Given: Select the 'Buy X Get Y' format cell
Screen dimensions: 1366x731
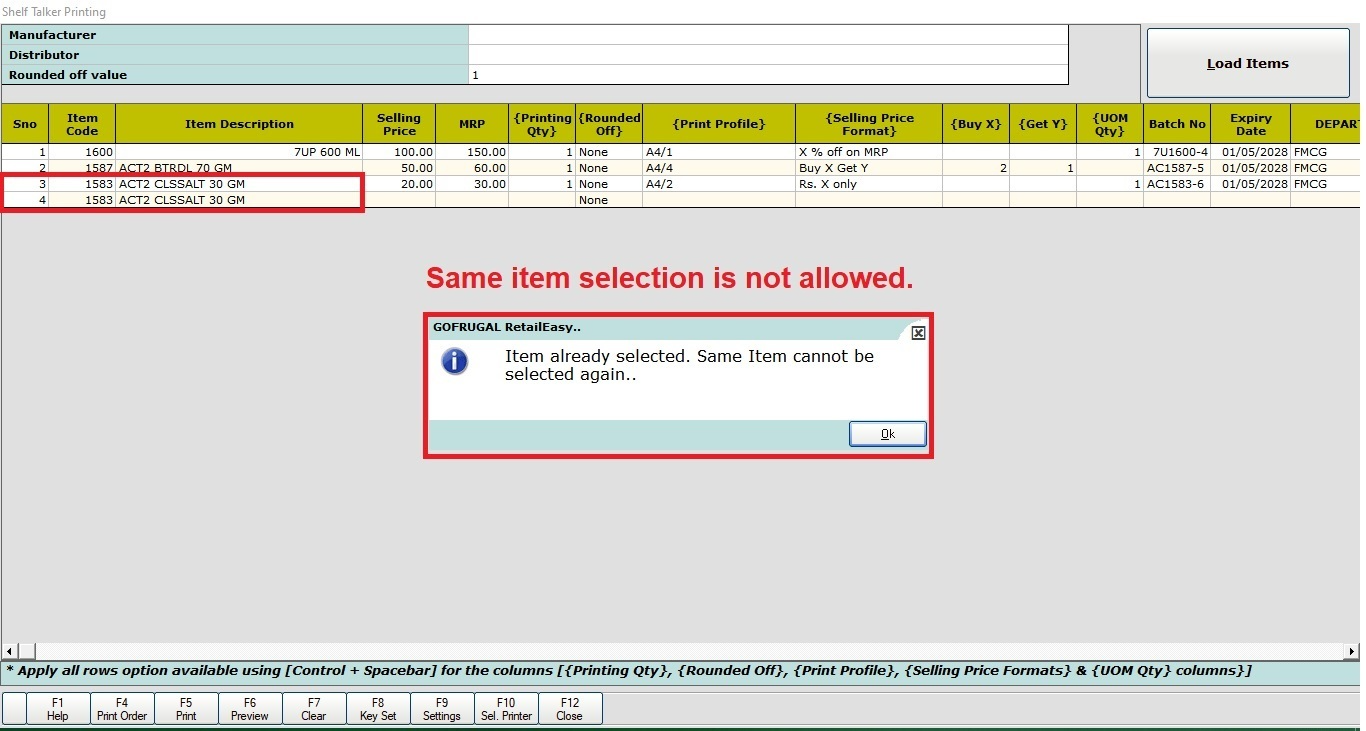Looking at the screenshot, I should (x=869, y=168).
